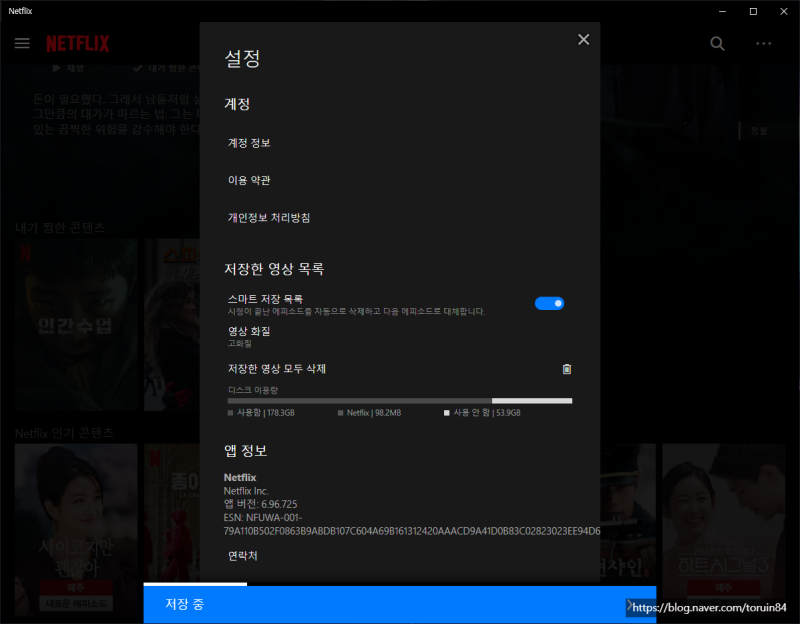
Task: Click the 재생 play button behind the panel
Action: [x=68, y=68]
